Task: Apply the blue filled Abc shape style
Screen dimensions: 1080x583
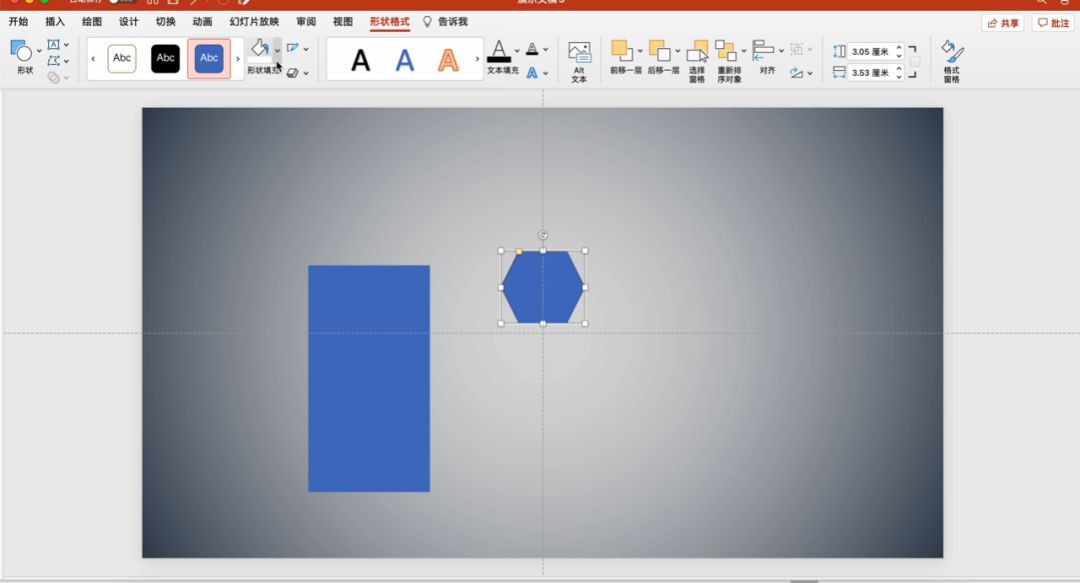Action: click(209, 59)
